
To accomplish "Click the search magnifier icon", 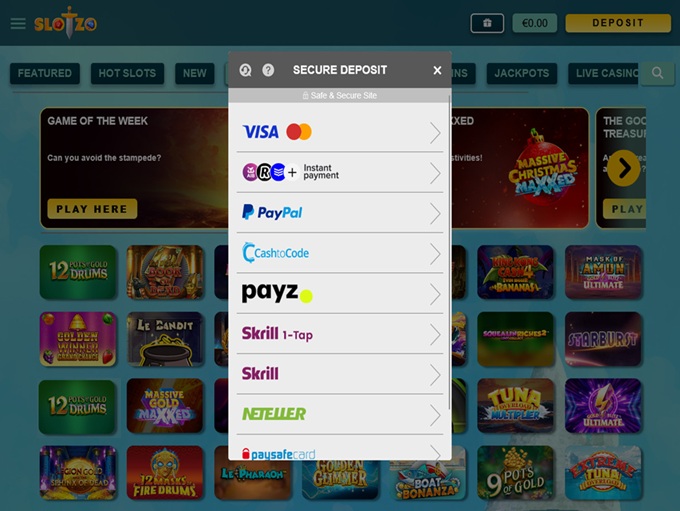I will 657,73.
